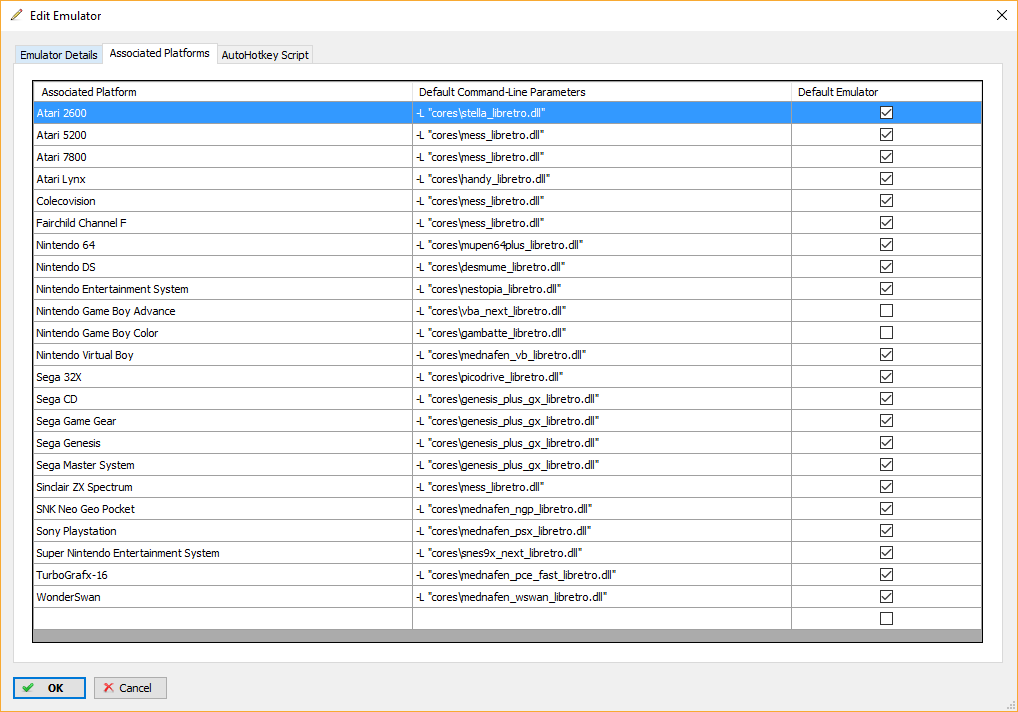Uncheck Default Emulator for Sega Game Gear

click(x=886, y=421)
